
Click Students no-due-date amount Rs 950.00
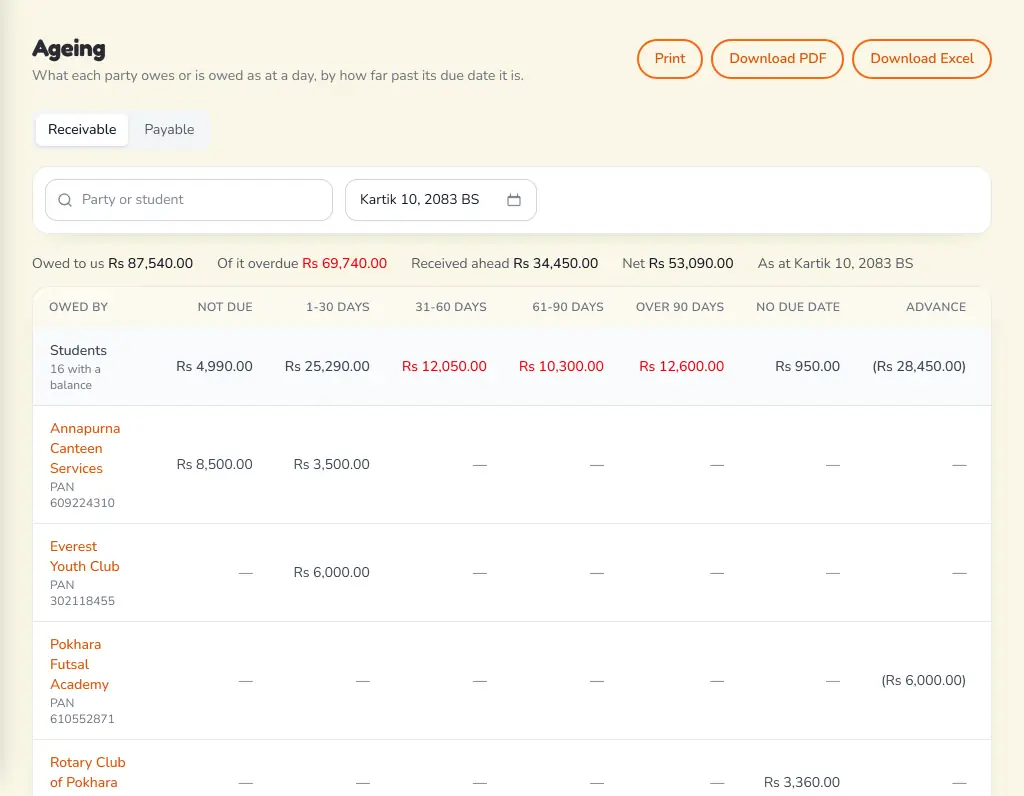coord(807,366)
